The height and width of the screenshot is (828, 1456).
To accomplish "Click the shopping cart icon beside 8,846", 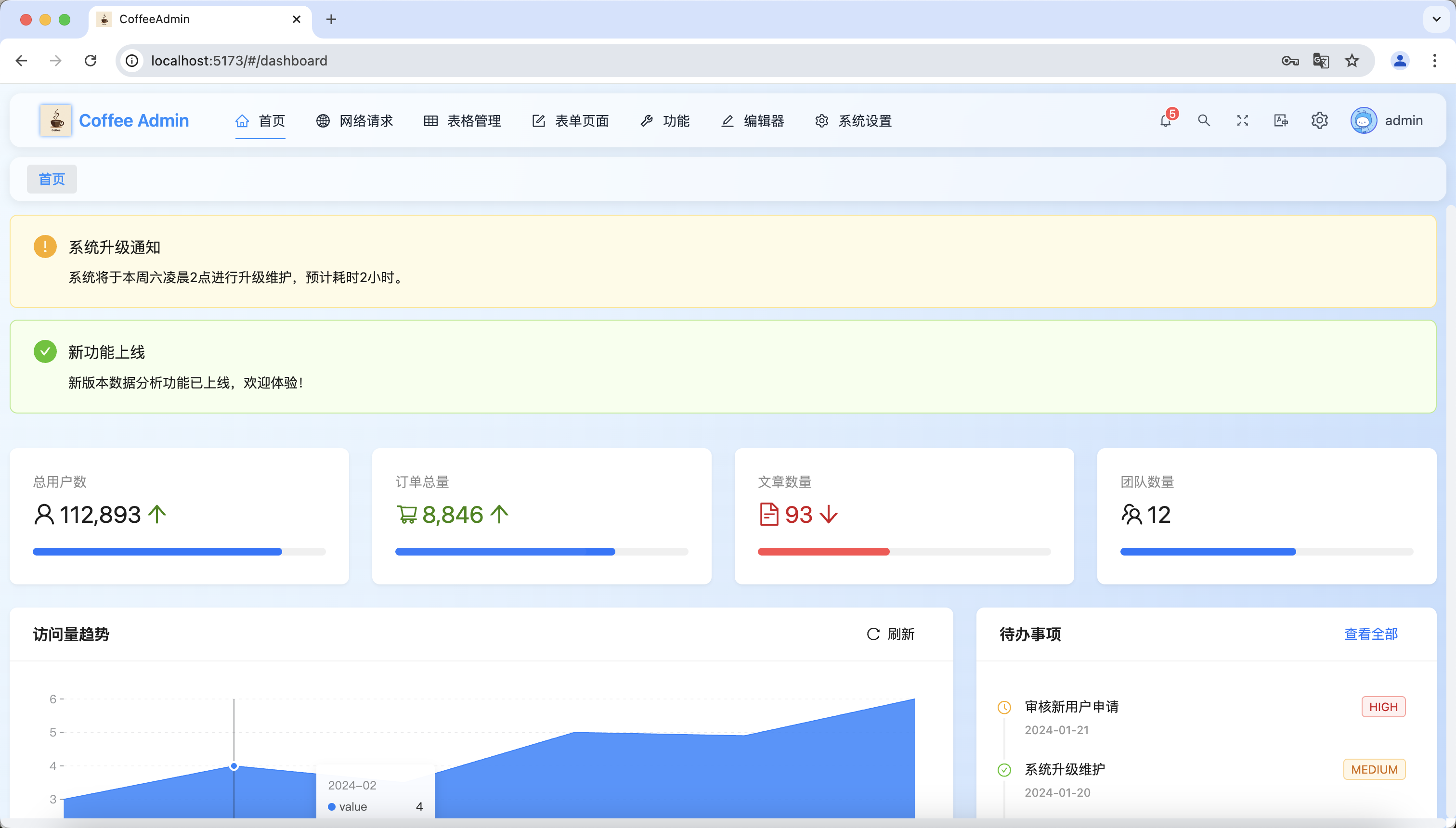I will coord(407,515).
